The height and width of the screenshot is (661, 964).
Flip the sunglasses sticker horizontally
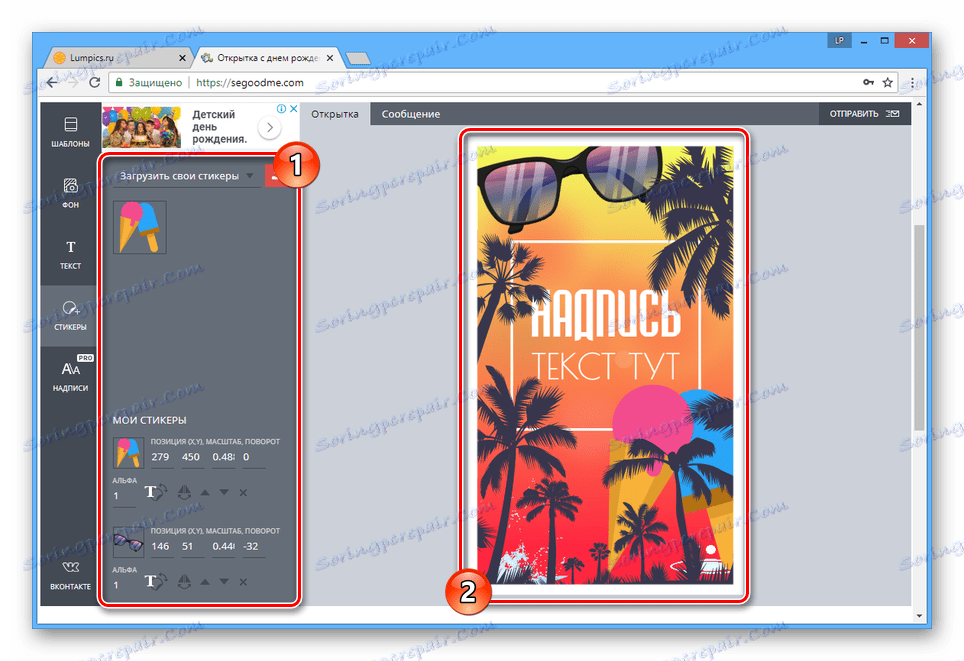pyautogui.click(x=184, y=581)
